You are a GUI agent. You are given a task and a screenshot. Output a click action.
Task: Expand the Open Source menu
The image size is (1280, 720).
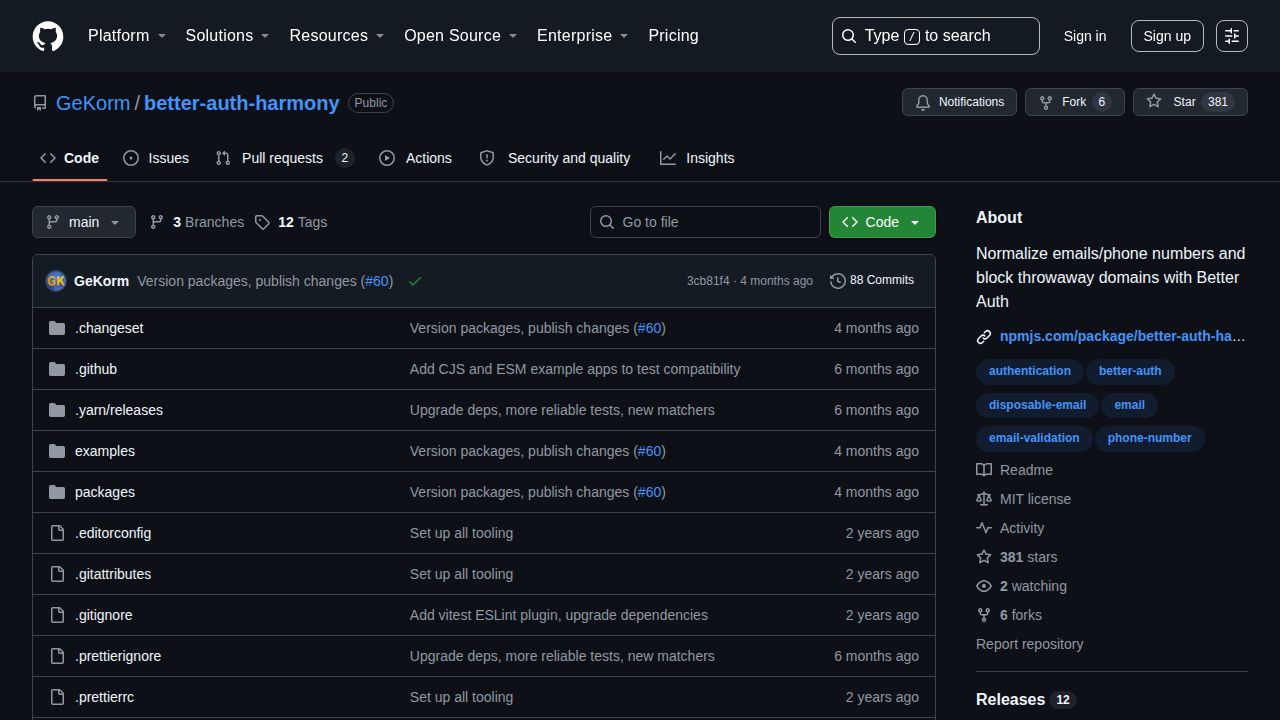pyautogui.click(x=461, y=36)
